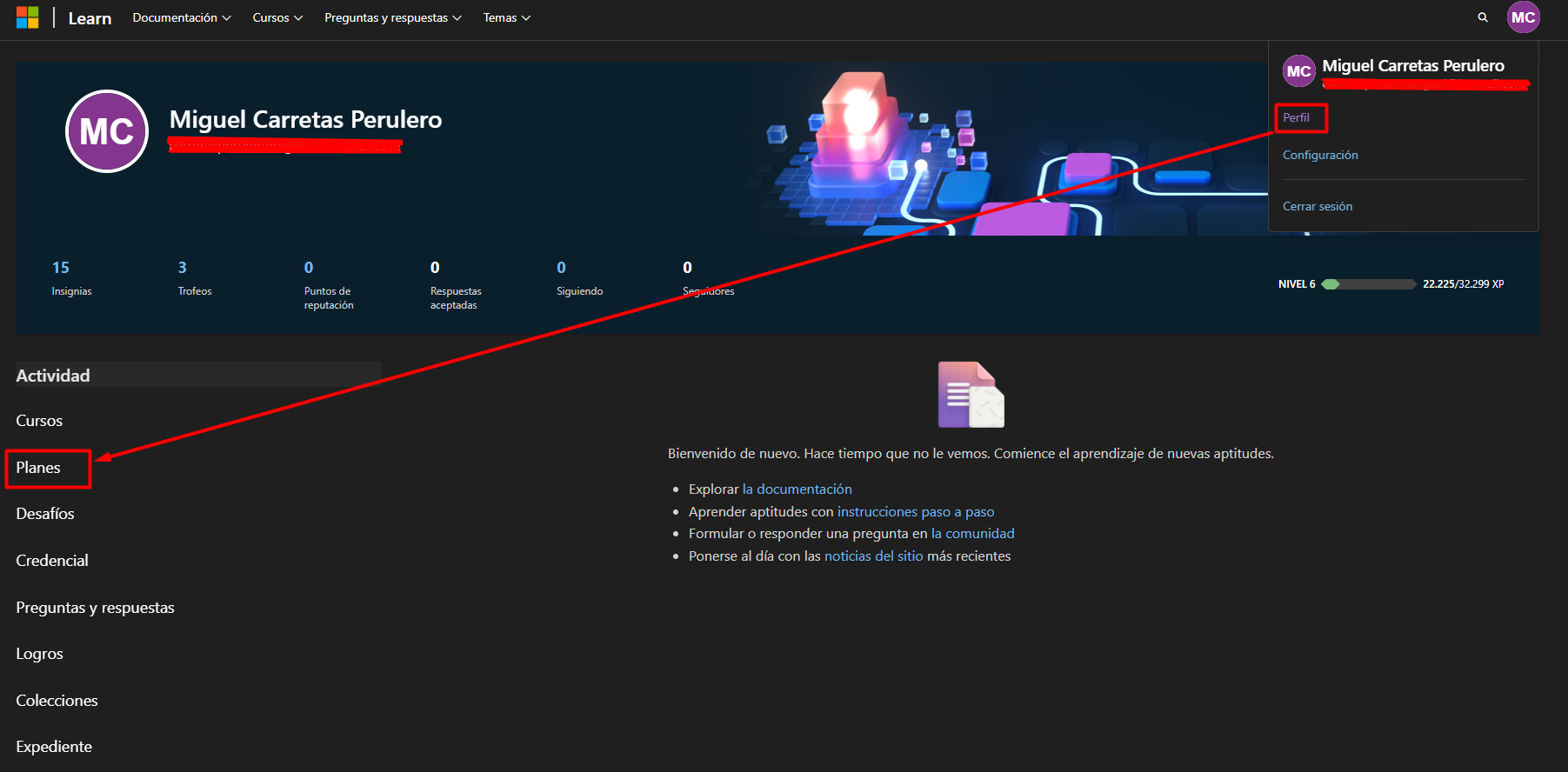Click the MC avatar in account popup
Viewport: 1568px width, 772px height.
pos(1298,71)
